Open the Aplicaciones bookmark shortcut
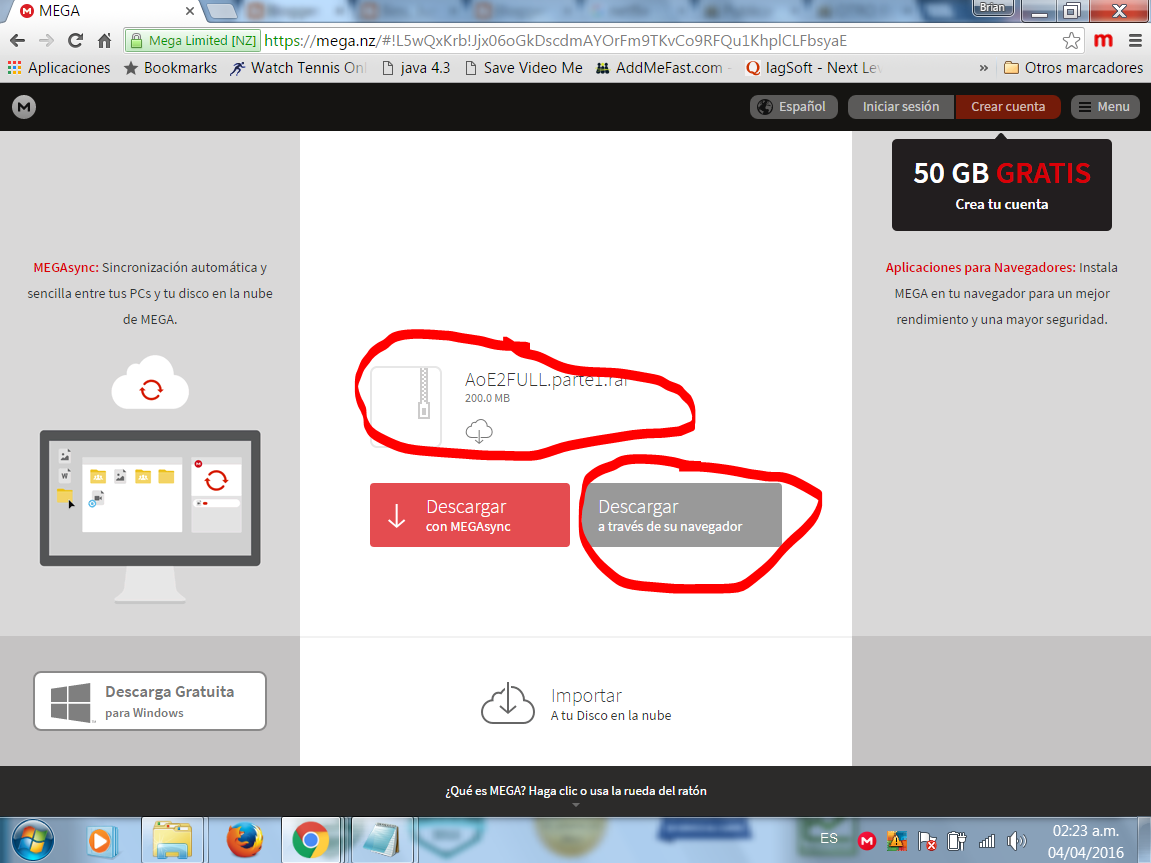Viewport: 1151px width, 863px height. pyautogui.click(x=59, y=68)
